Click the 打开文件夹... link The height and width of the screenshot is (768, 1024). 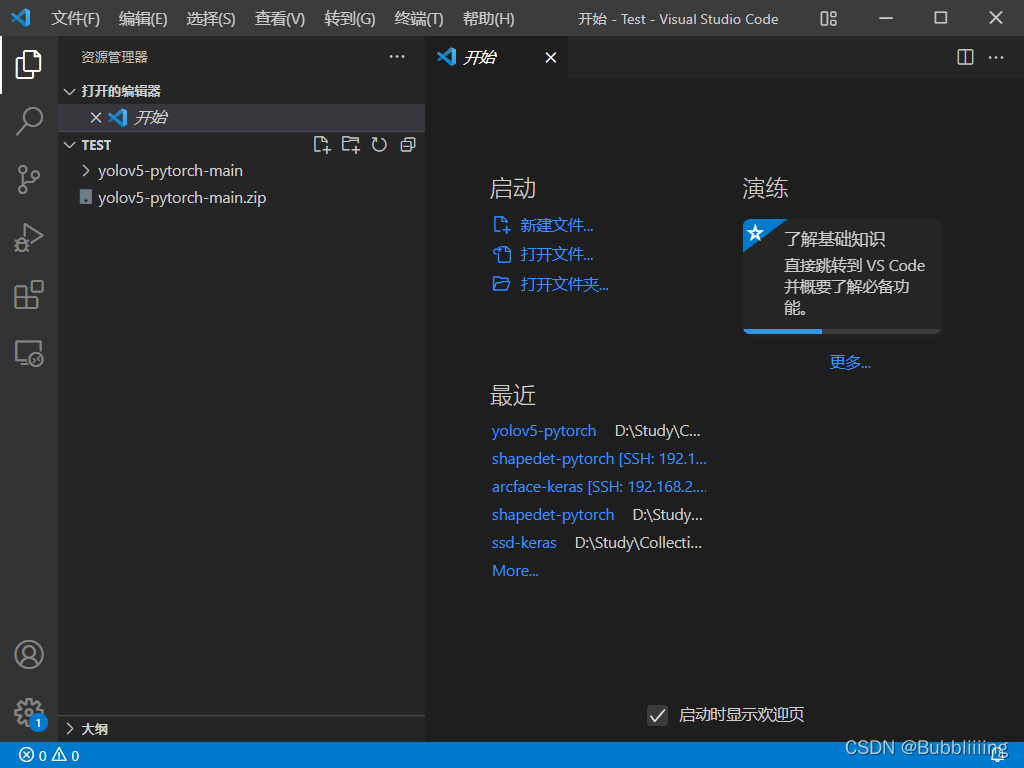pyautogui.click(x=564, y=284)
